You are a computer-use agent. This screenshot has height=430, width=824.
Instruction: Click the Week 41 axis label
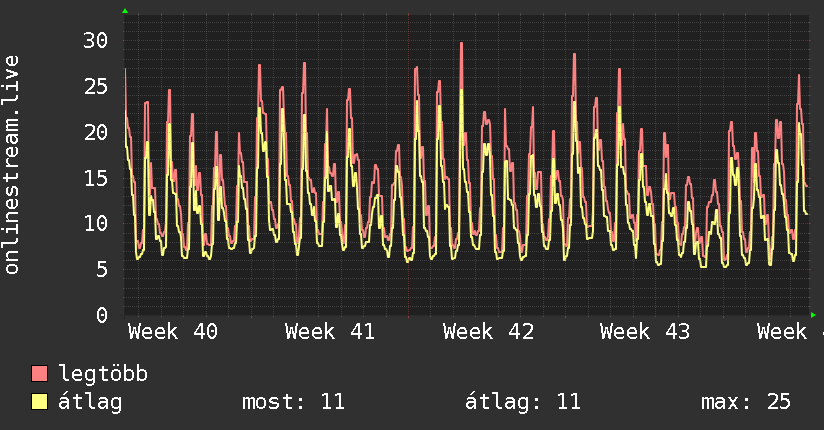point(330,332)
